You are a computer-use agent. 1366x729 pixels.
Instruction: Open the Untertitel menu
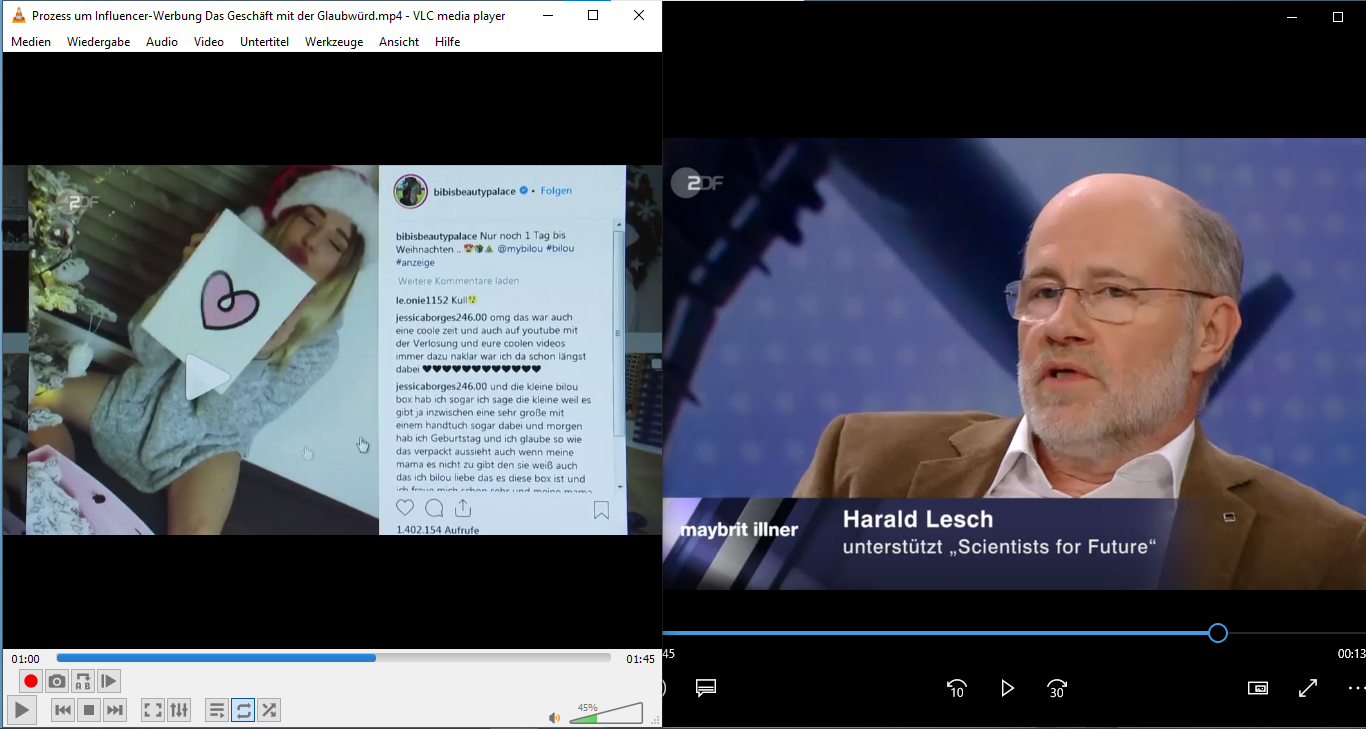(x=264, y=42)
